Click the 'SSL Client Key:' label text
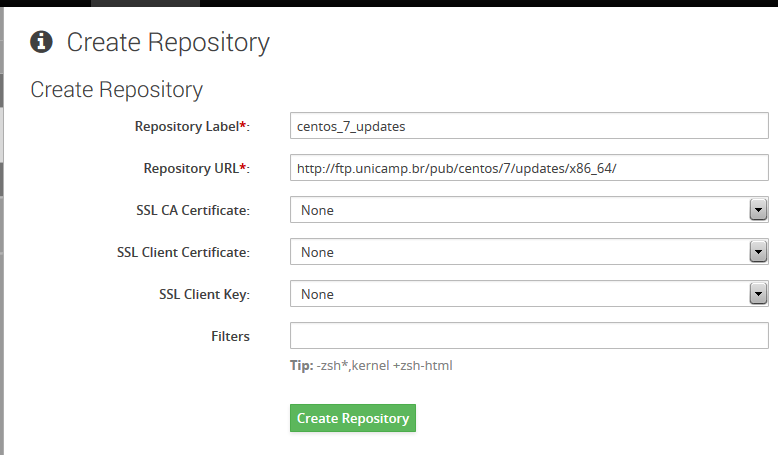This screenshot has height=455, width=778. pyautogui.click(x=204, y=295)
